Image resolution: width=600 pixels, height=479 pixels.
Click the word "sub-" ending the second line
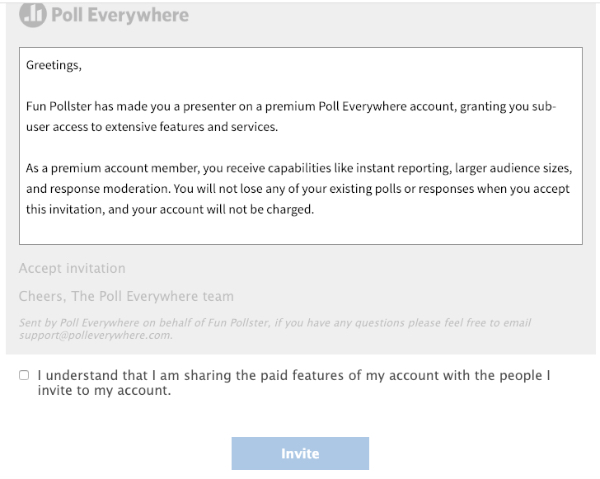coord(544,106)
